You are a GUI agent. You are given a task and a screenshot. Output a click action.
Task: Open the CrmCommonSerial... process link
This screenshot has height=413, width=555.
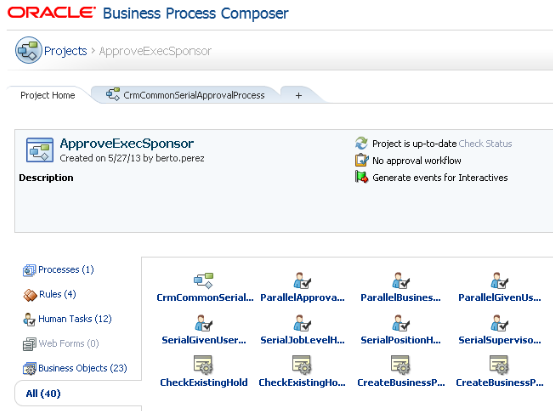click(205, 298)
